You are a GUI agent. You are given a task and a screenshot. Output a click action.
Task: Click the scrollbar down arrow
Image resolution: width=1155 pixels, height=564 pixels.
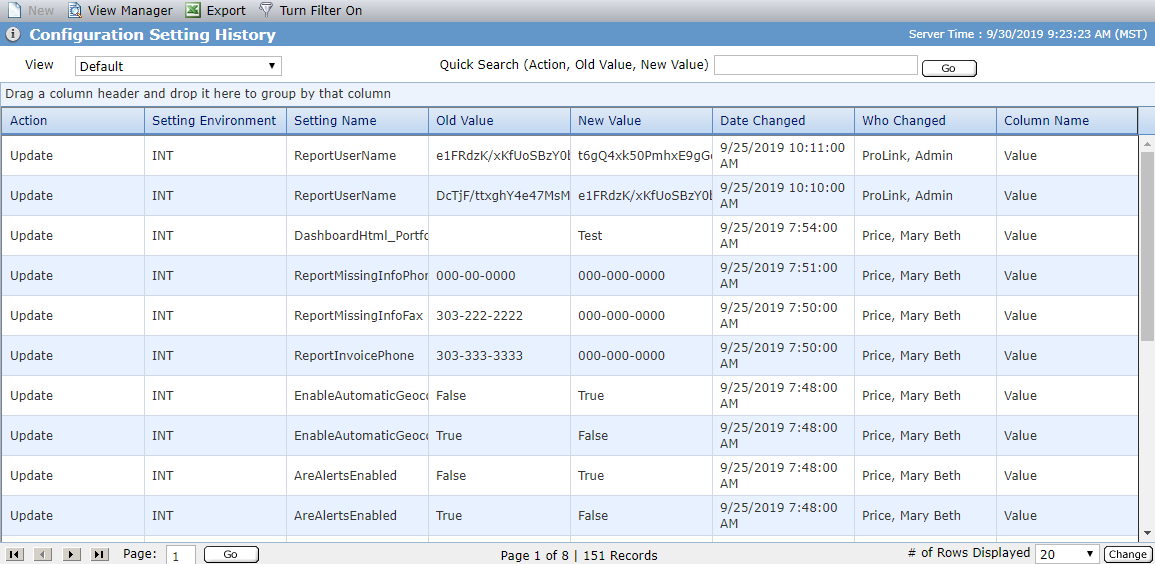tap(1147, 533)
